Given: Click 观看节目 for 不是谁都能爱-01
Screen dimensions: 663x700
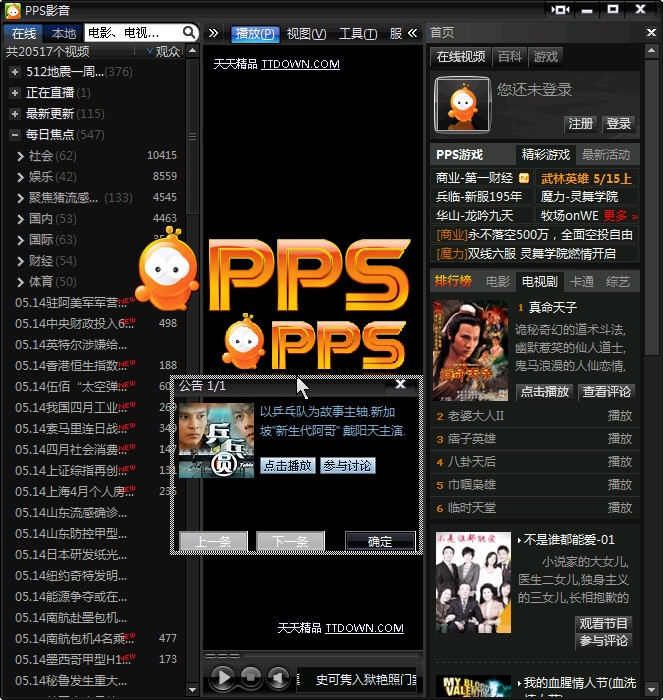Looking at the screenshot, I should 604,623.
